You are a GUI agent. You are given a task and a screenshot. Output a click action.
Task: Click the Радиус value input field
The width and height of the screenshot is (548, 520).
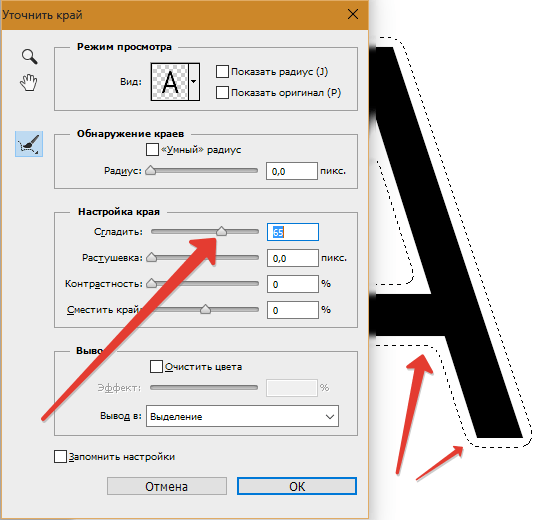[292, 171]
